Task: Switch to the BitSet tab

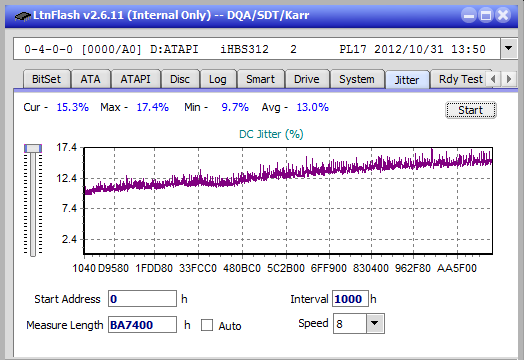Action: [x=46, y=79]
